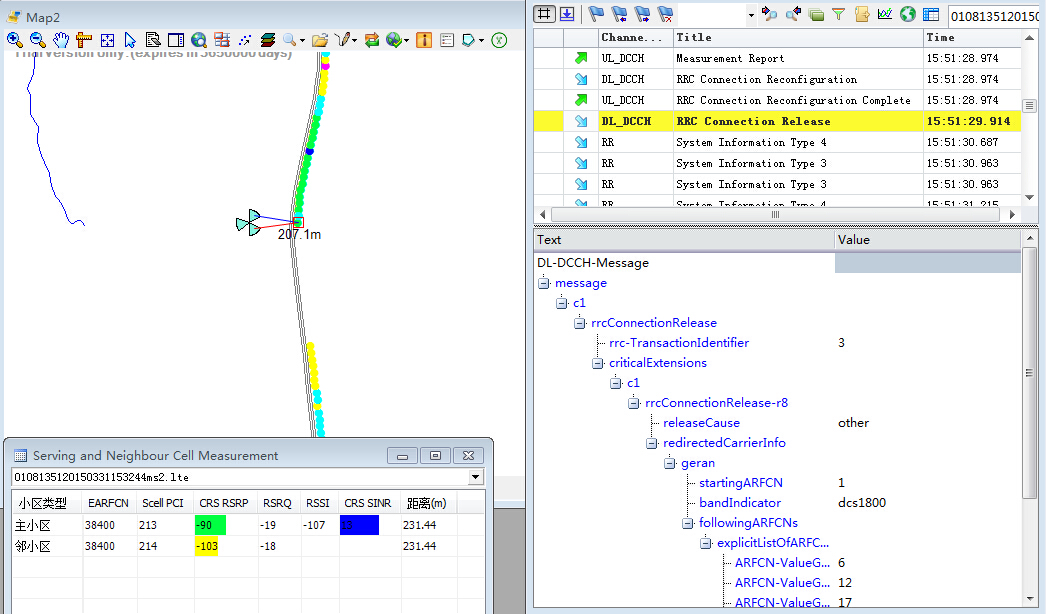The image size is (1046, 614).
Task: Click the green -90 RSRP cell
Action: tap(210, 525)
